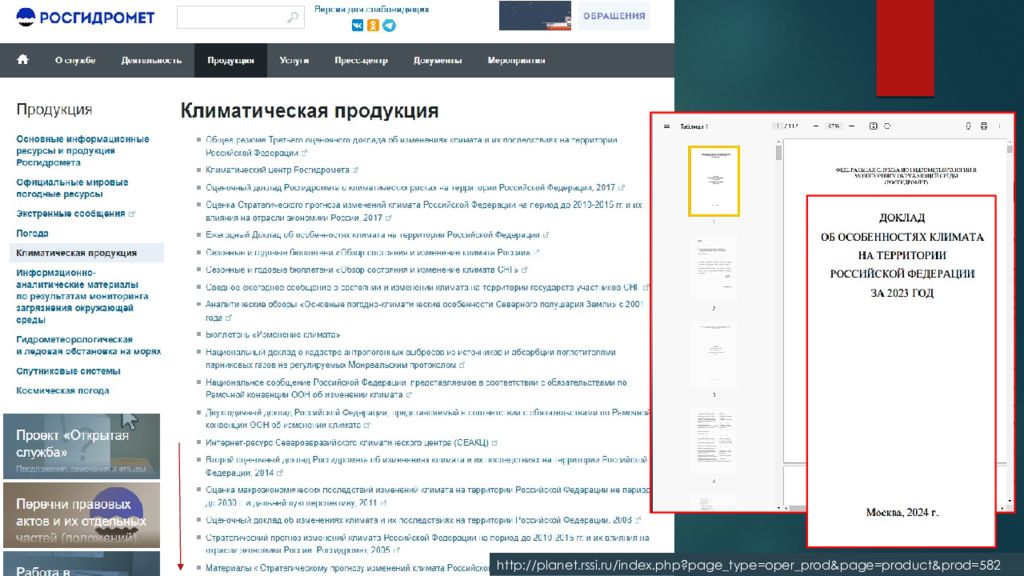The width and height of the screenshot is (1024, 576).
Task: Click the planet.rssi.ru URL text
Action: 748,566
